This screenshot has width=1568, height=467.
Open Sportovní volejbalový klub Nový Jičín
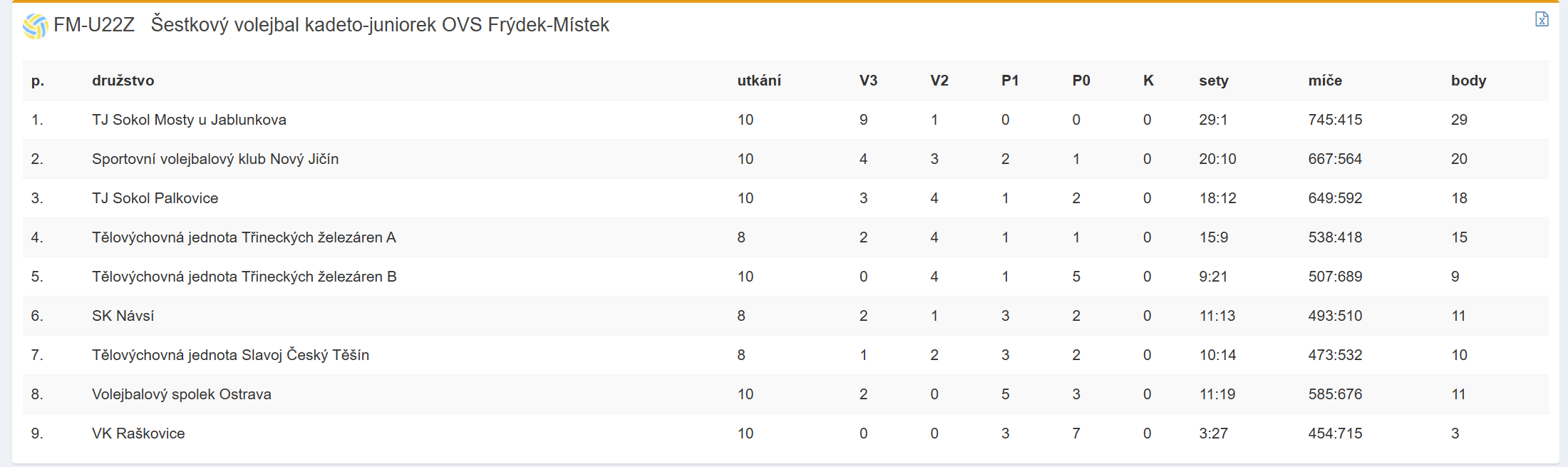click(215, 159)
